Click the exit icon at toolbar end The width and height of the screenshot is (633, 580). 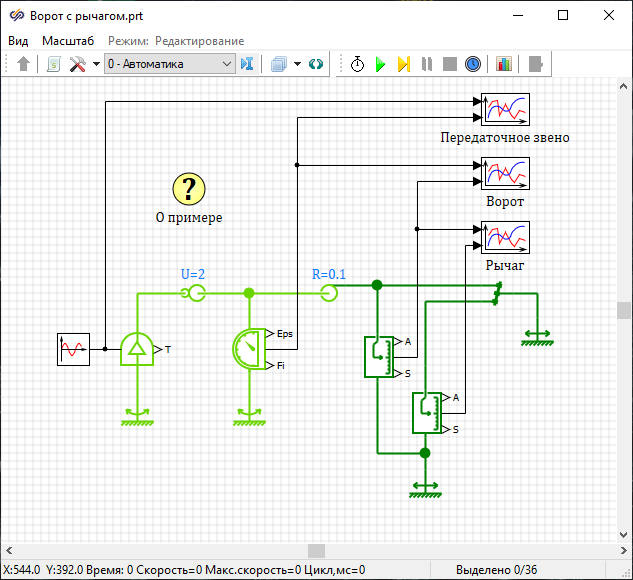point(536,64)
